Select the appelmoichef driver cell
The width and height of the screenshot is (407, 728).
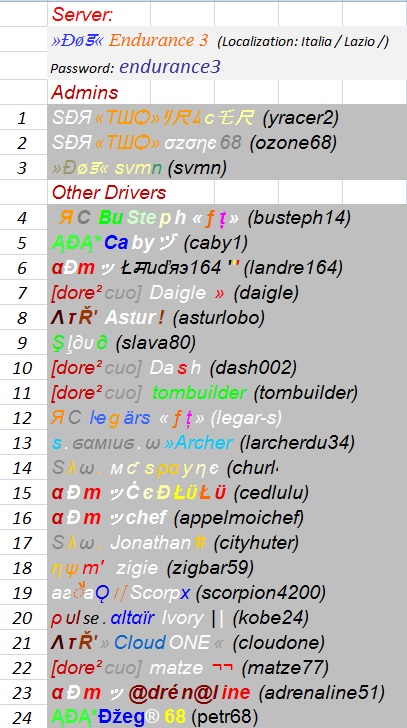click(x=227, y=518)
